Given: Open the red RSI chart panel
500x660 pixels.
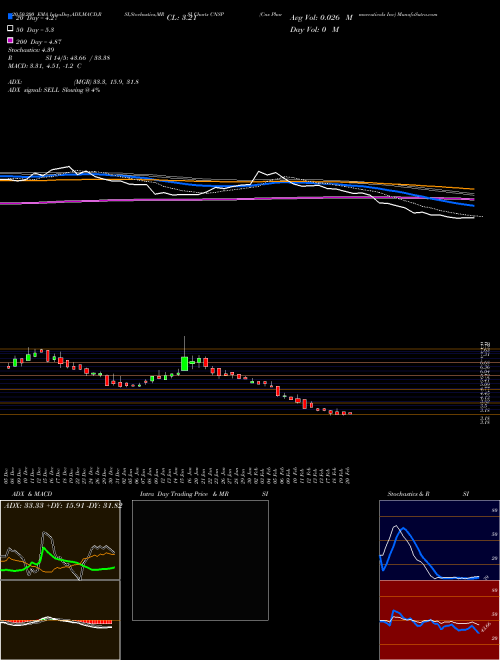Looking at the screenshot, I should tap(439, 620).
